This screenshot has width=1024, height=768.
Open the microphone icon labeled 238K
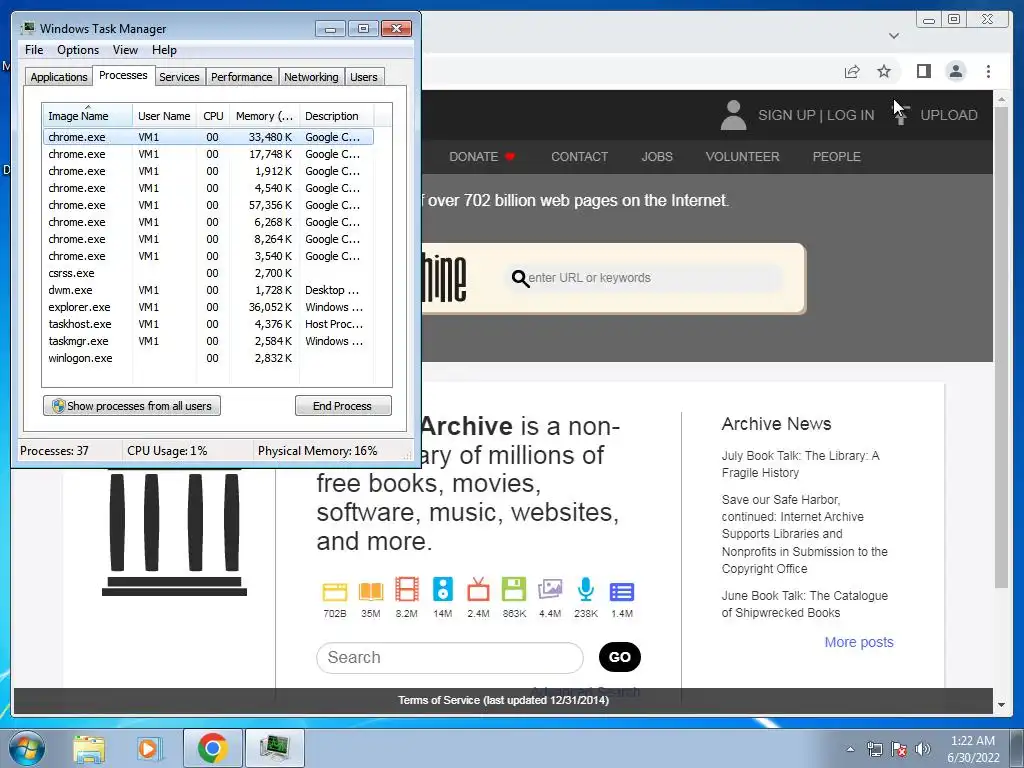pyautogui.click(x=586, y=590)
